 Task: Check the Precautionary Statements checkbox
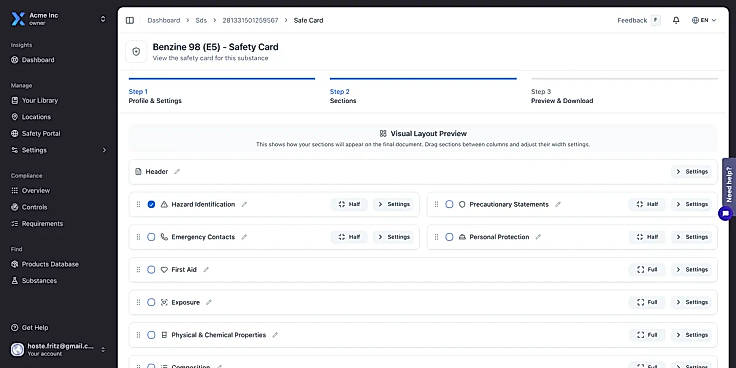[x=449, y=205]
